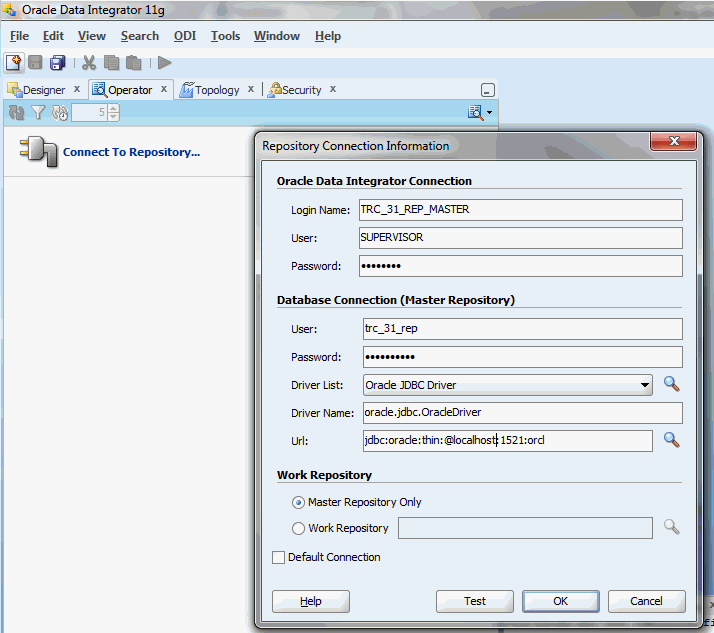Screen dimensions: 714x633
Task: Open the Search menu
Action: coord(140,36)
